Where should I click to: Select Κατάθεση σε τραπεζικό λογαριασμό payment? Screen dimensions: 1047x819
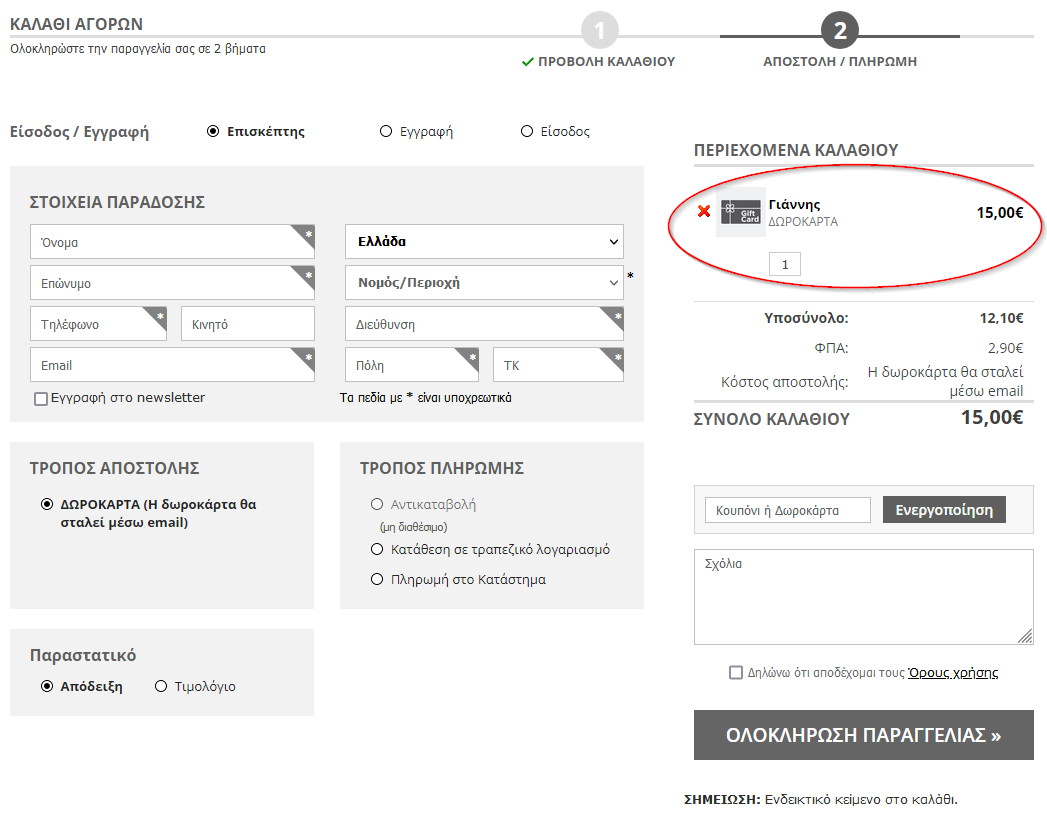tap(377, 549)
